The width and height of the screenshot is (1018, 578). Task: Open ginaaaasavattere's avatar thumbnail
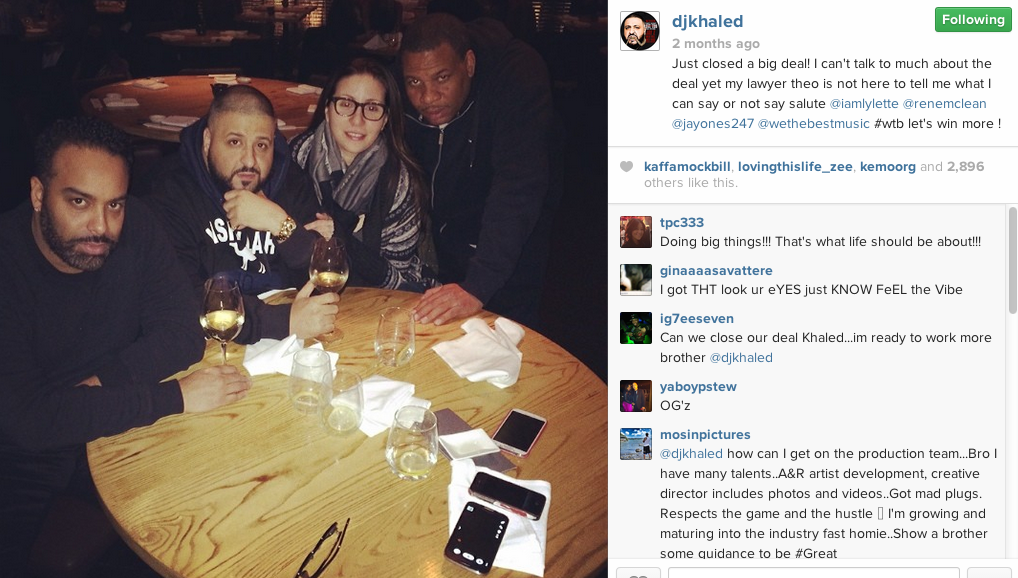click(x=636, y=280)
